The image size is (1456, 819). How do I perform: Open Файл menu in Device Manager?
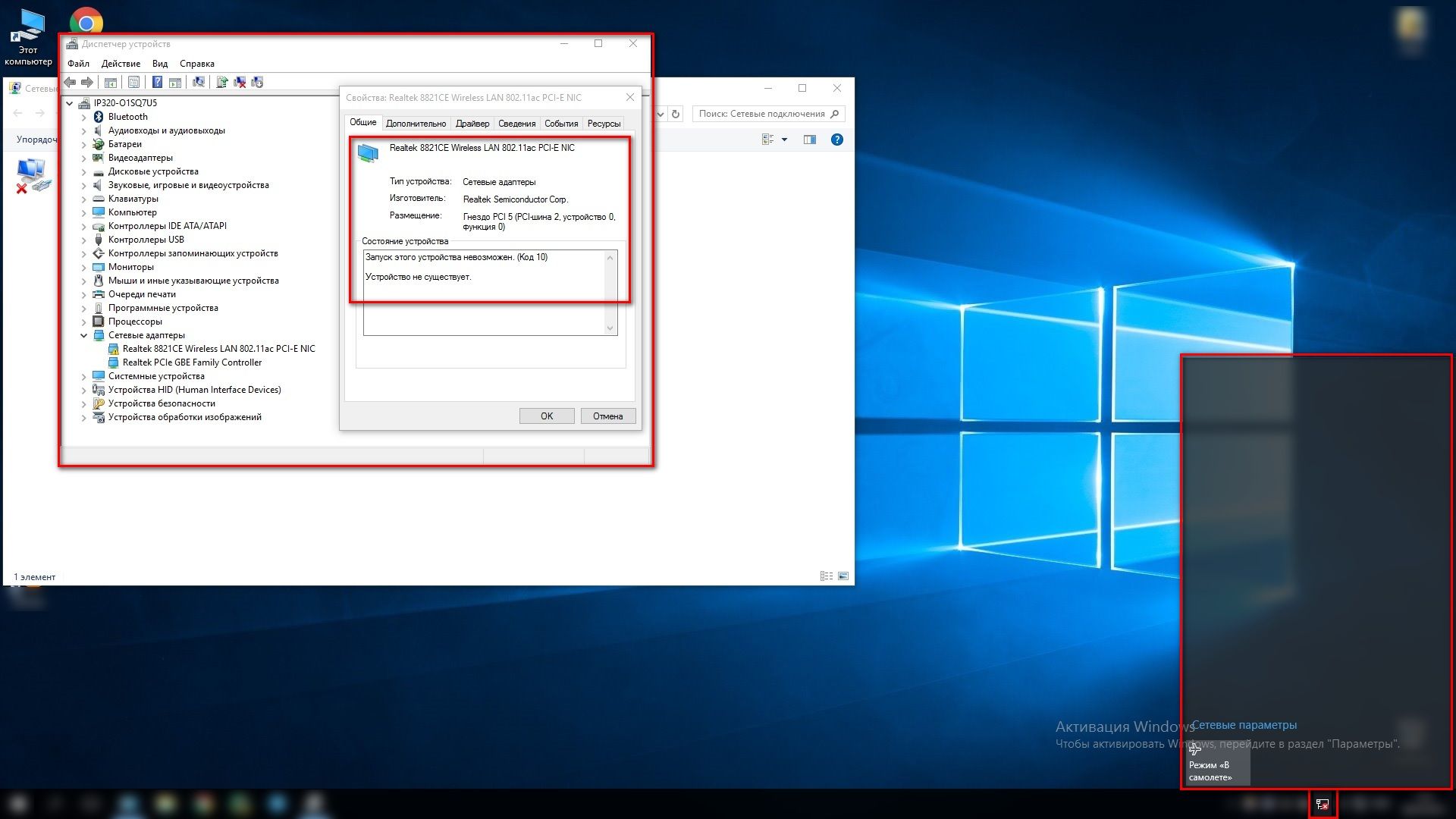77,62
